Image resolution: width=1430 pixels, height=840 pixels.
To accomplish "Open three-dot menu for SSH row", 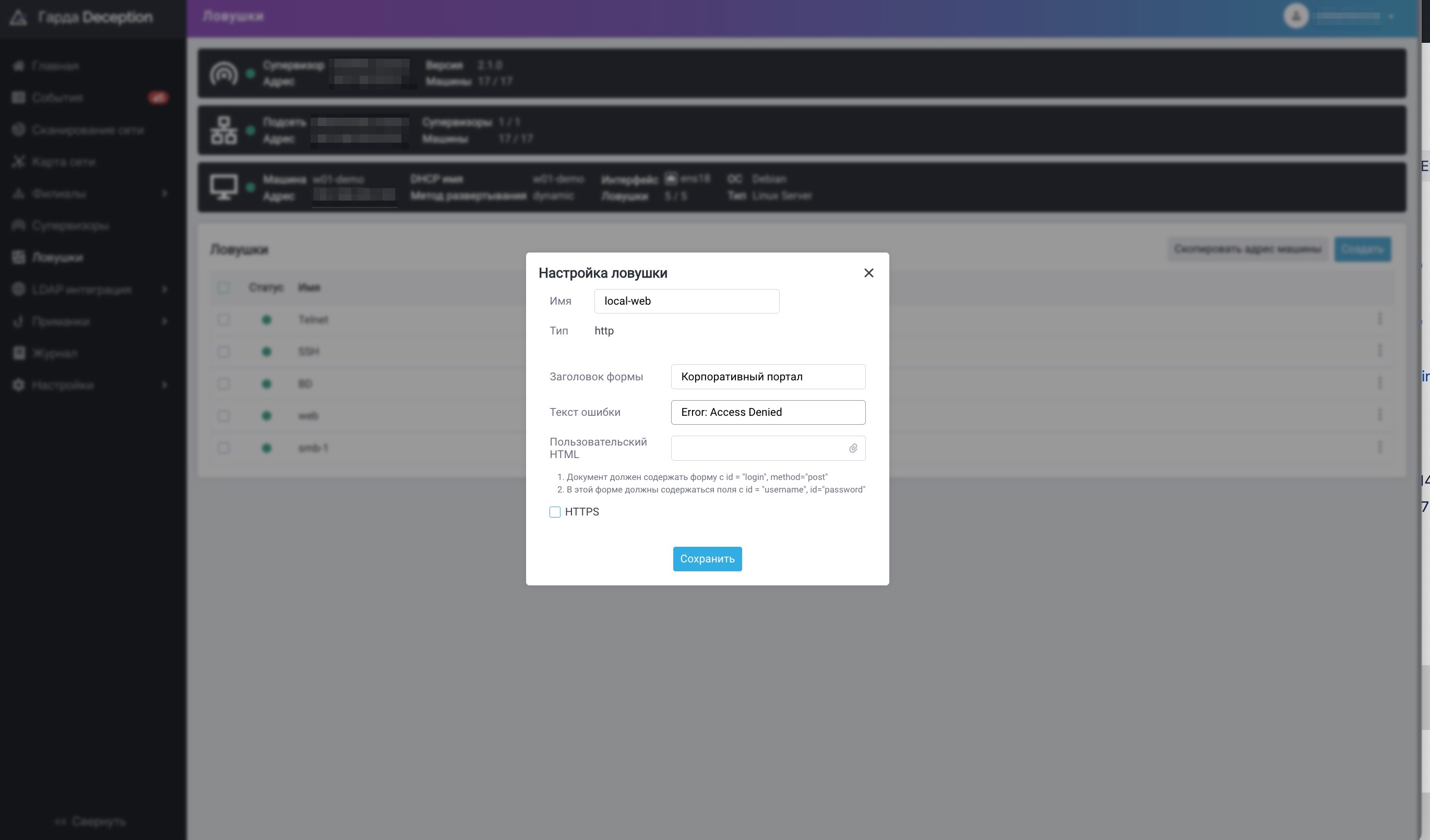I will pos(1379,351).
